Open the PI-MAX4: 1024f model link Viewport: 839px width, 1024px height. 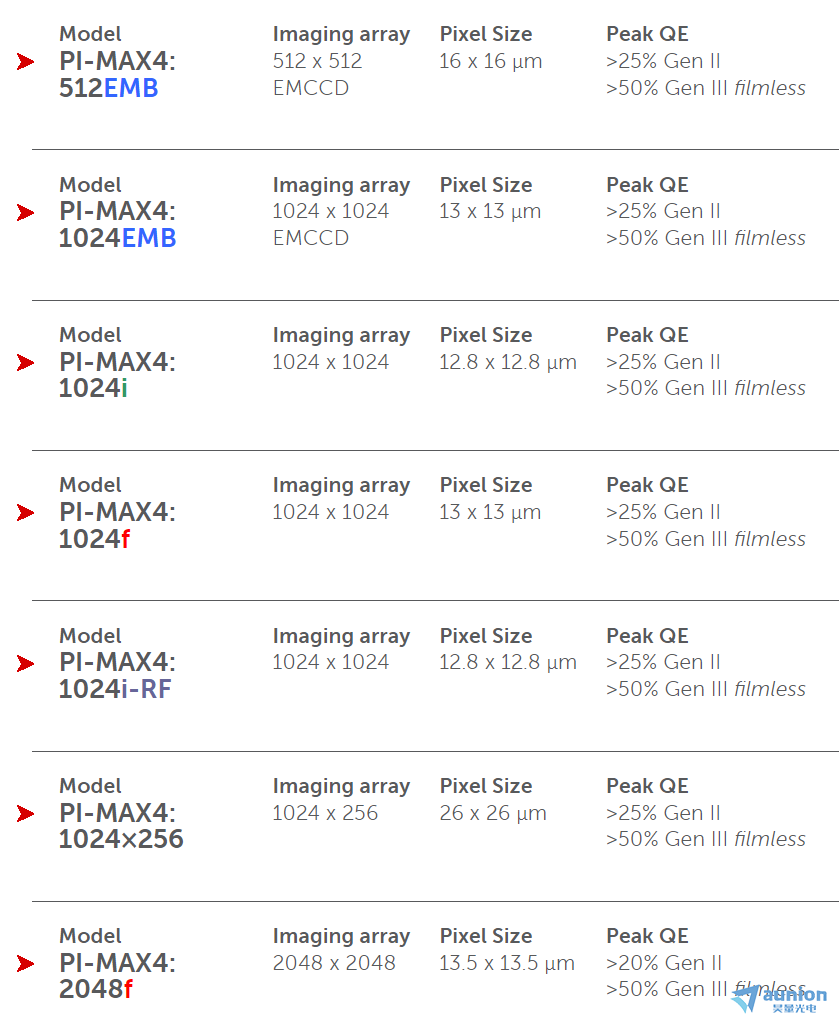118,526
